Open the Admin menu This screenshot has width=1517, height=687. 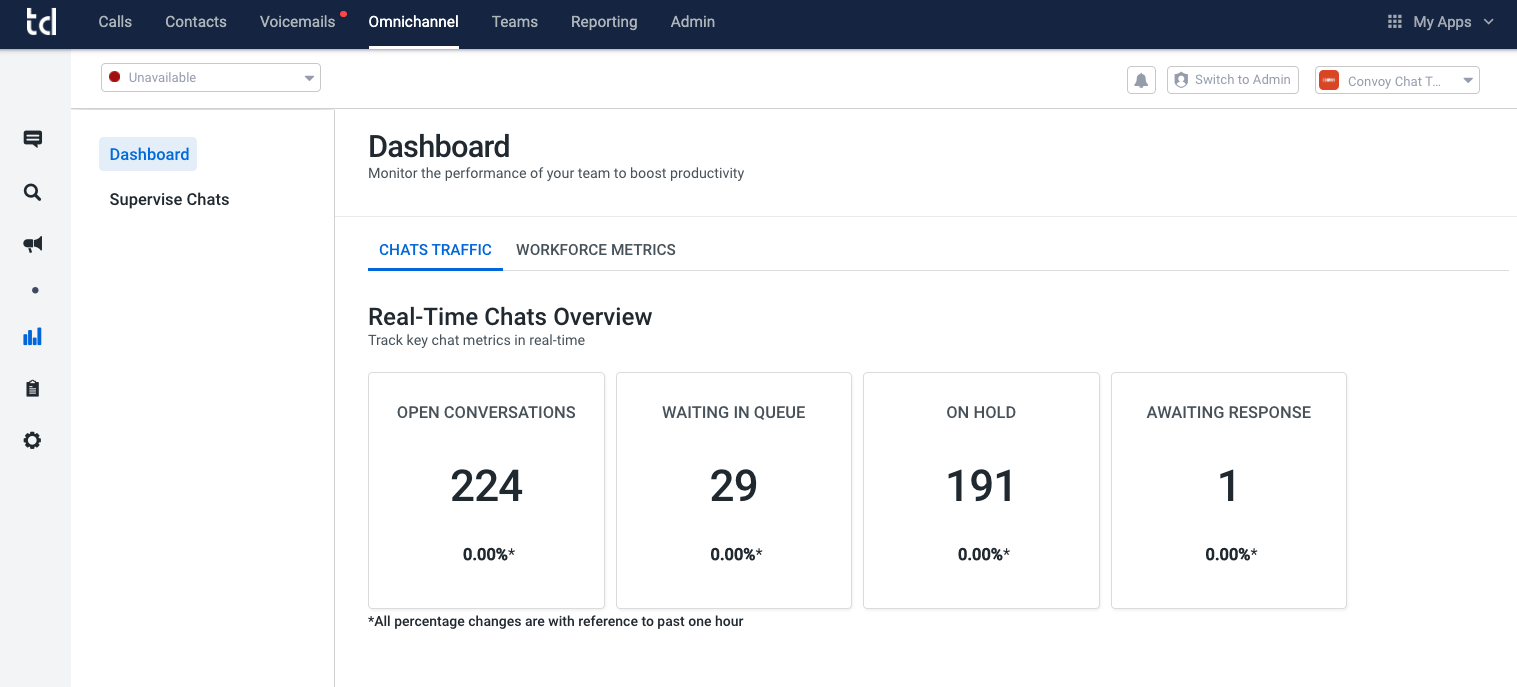[x=693, y=21]
